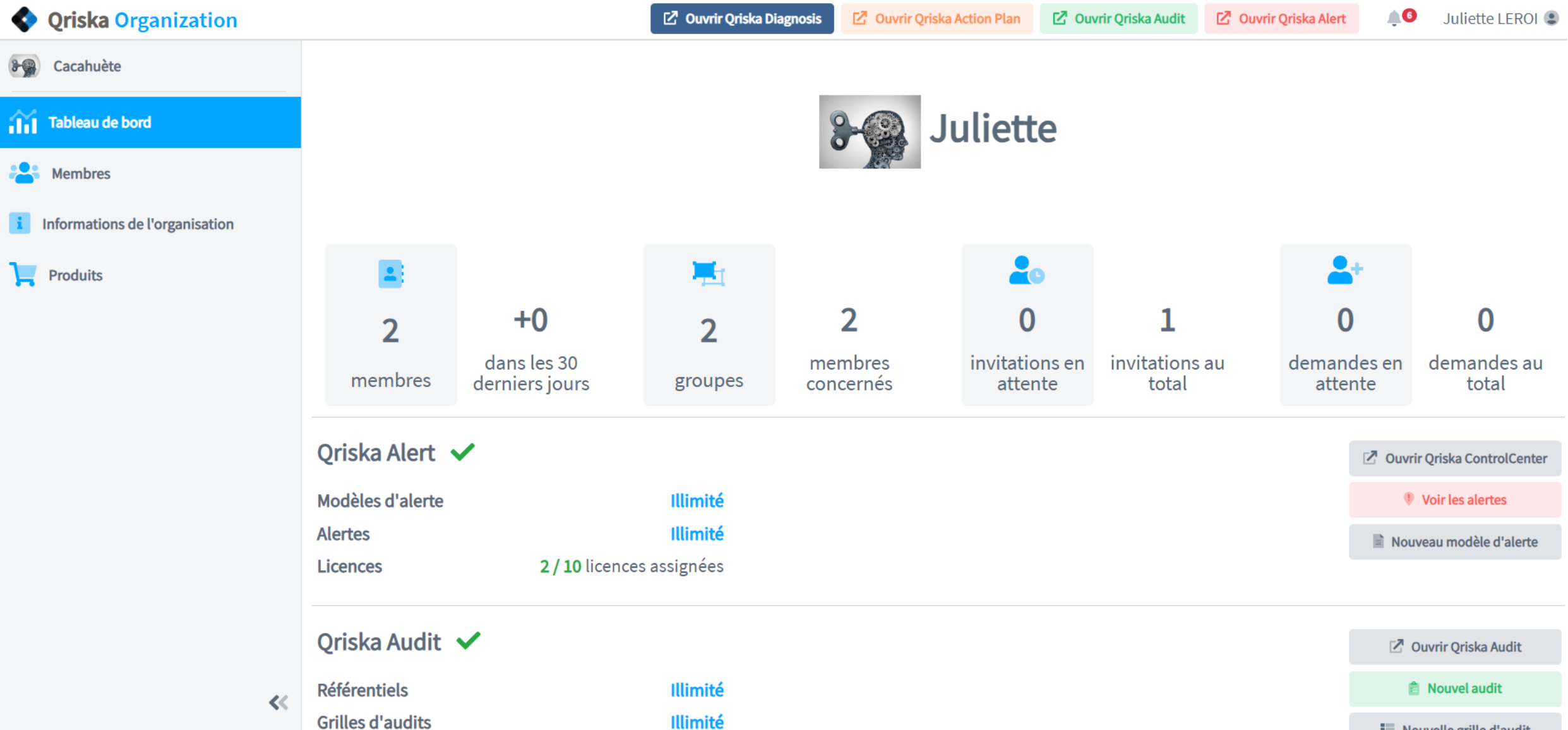Go to the Membres section
1568x730 pixels.
click(x=150, y=173)
